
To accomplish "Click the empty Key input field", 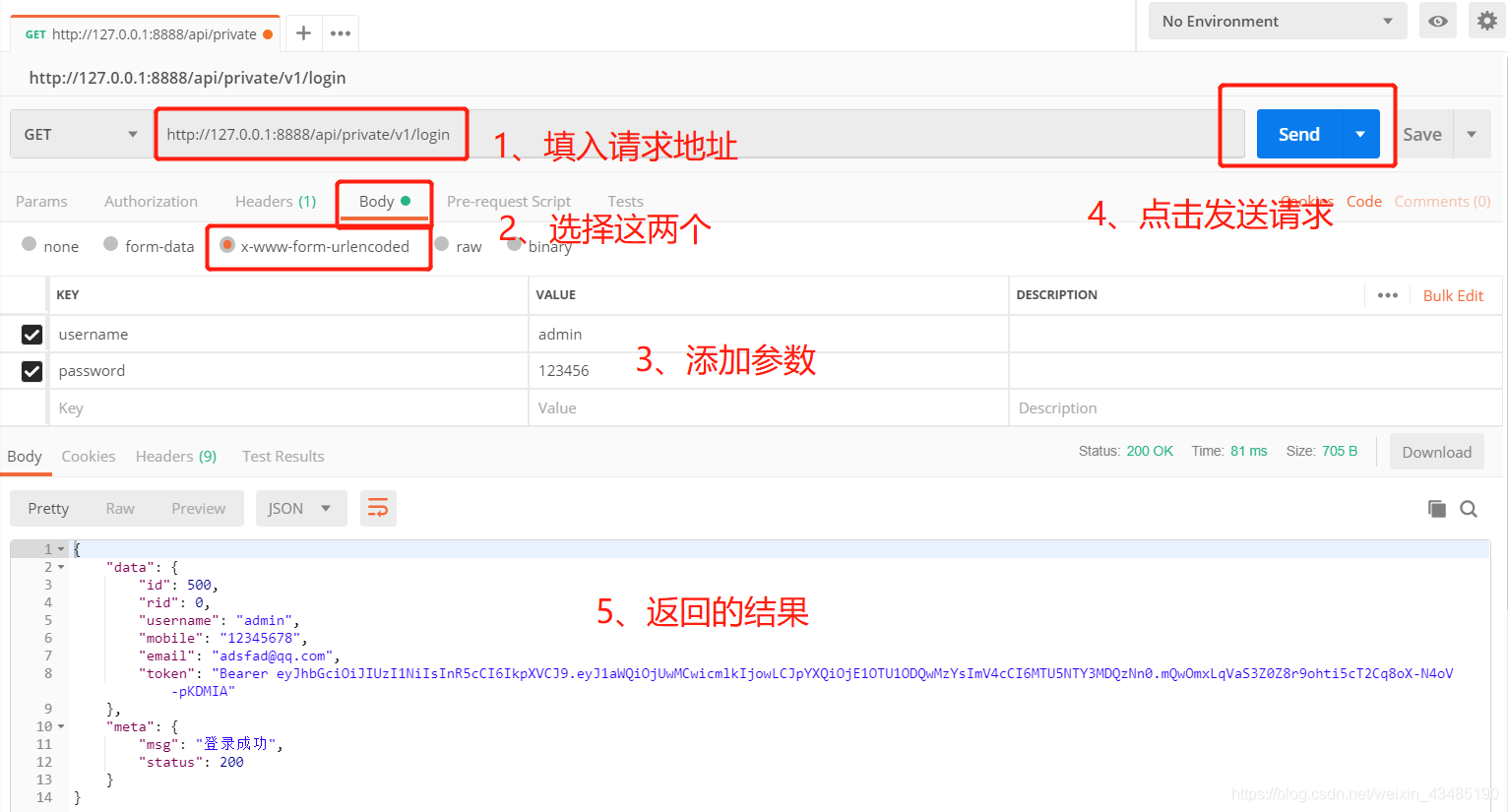I will pos(288,407).
